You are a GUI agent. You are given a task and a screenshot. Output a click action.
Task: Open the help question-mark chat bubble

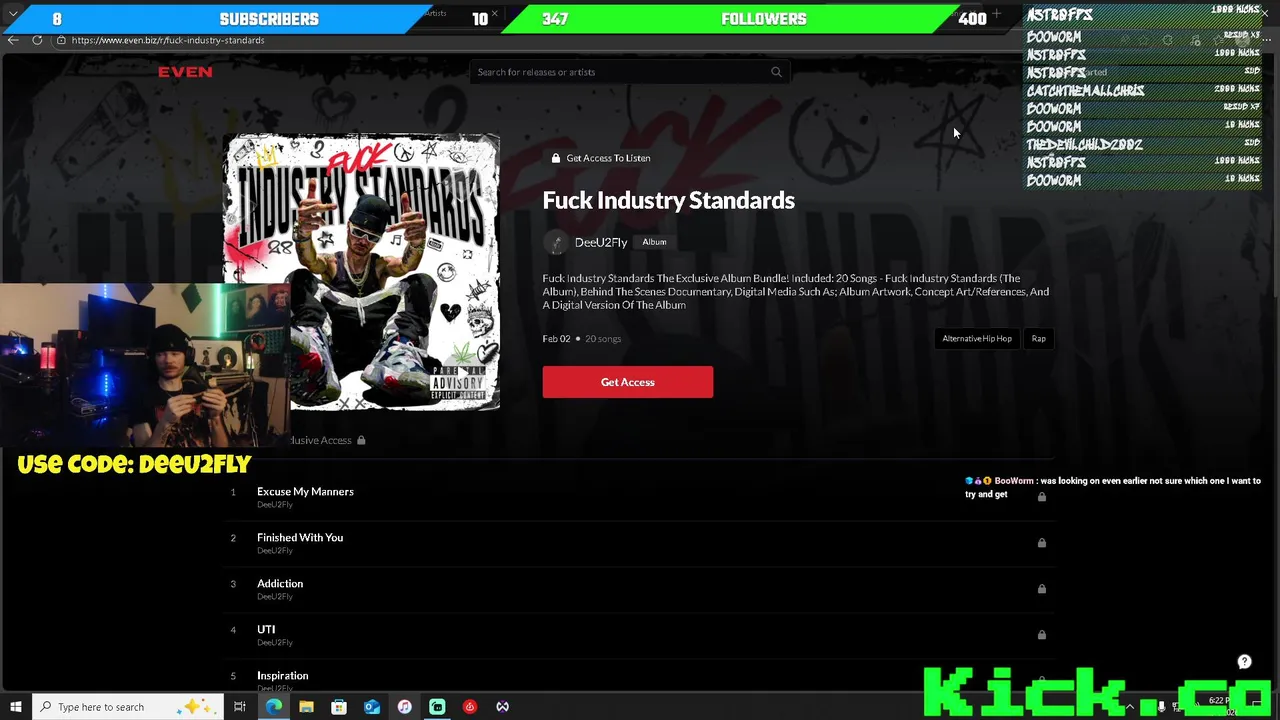pyautogui.click(x=1244, y=662)
